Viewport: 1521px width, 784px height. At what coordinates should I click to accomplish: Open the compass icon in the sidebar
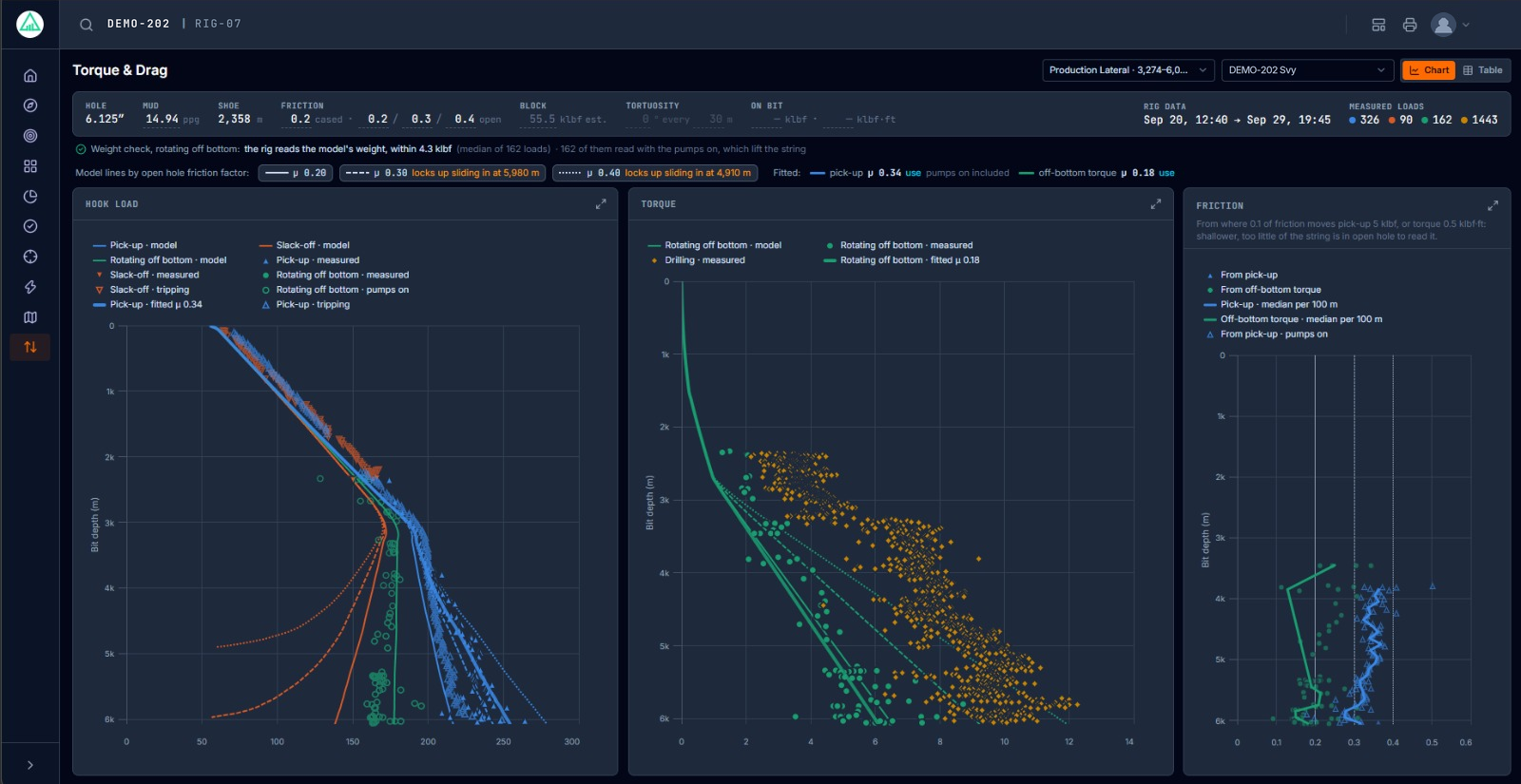tap(30, 105)
